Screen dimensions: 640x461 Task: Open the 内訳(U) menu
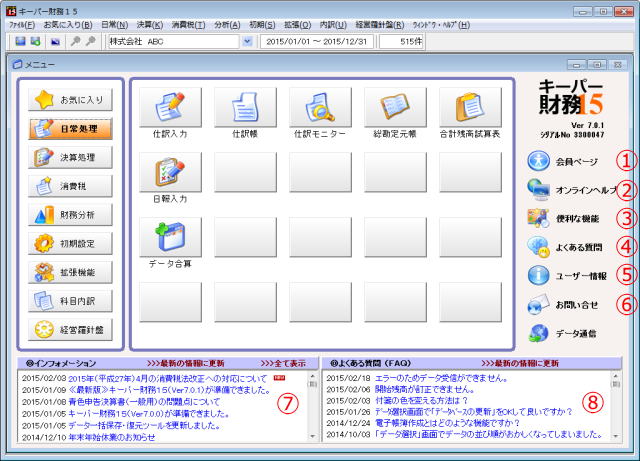333,25
